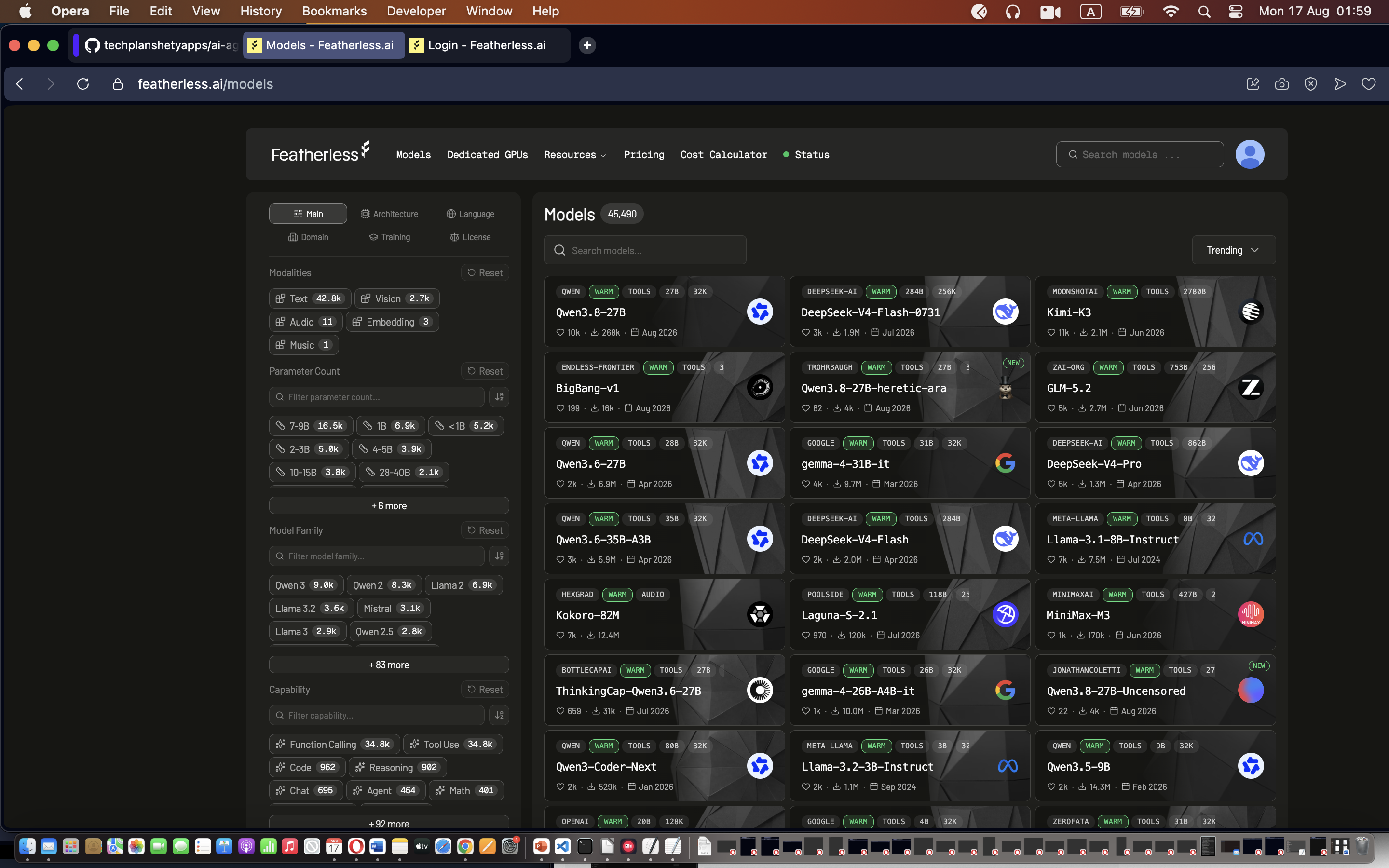
Task: Switch to the Architecture filter tab
Action: [389, 214]
